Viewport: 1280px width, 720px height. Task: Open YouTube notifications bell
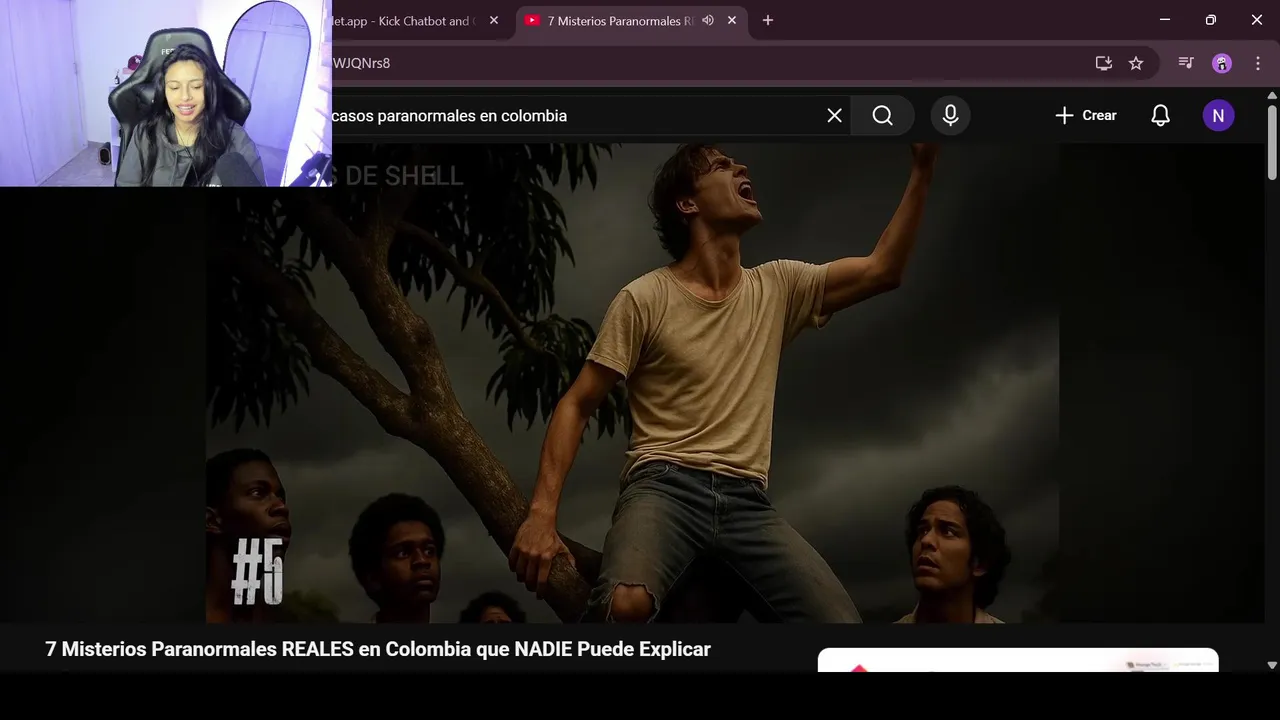click(1160, 116)
